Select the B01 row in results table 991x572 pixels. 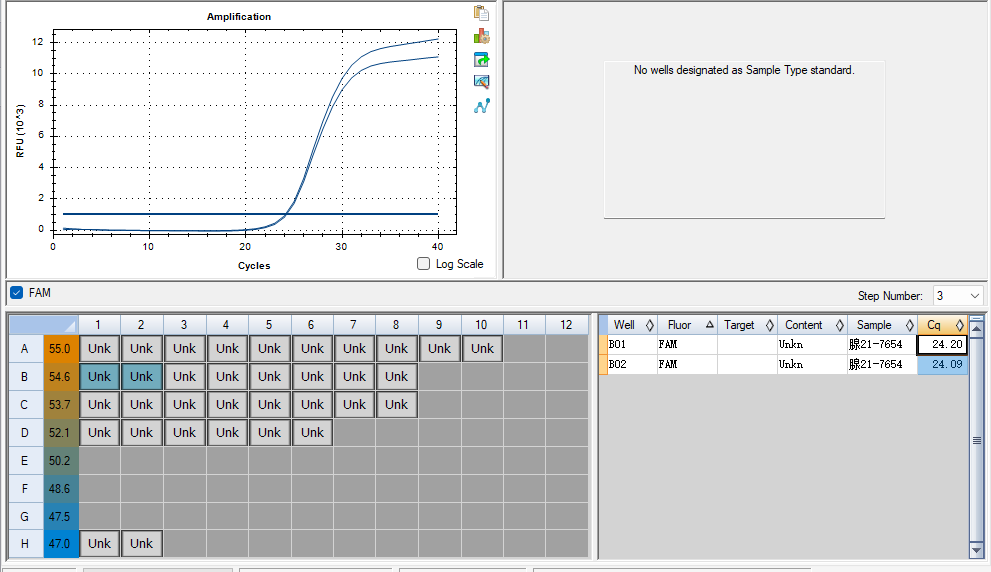pyautogui.click(x=784, y=344)
